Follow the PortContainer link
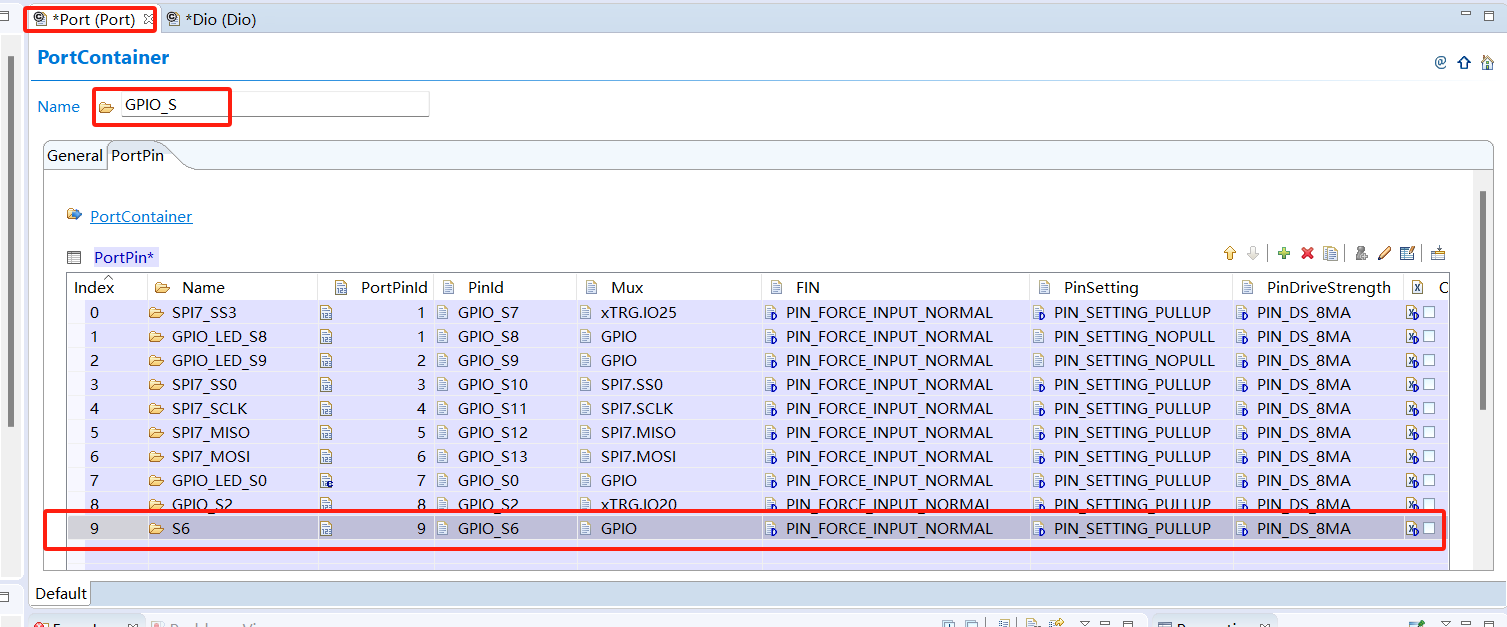The height and width of the screenshot is (627, 1507). pos(141,216)
